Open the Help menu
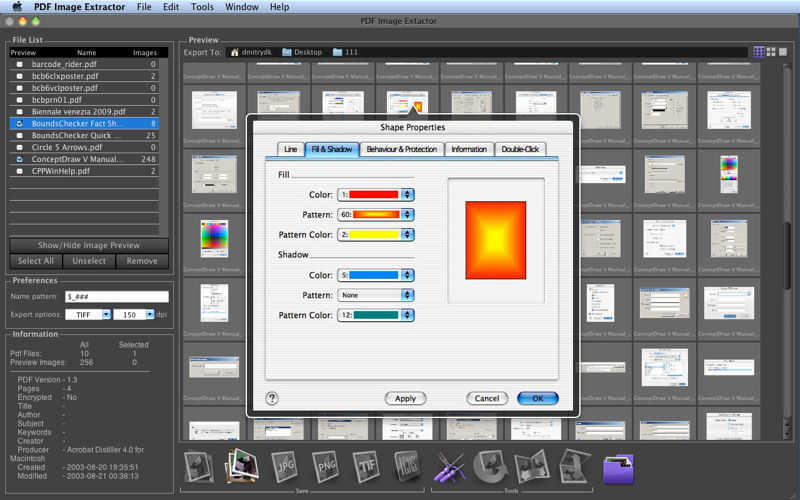 (x=279, y=7)
